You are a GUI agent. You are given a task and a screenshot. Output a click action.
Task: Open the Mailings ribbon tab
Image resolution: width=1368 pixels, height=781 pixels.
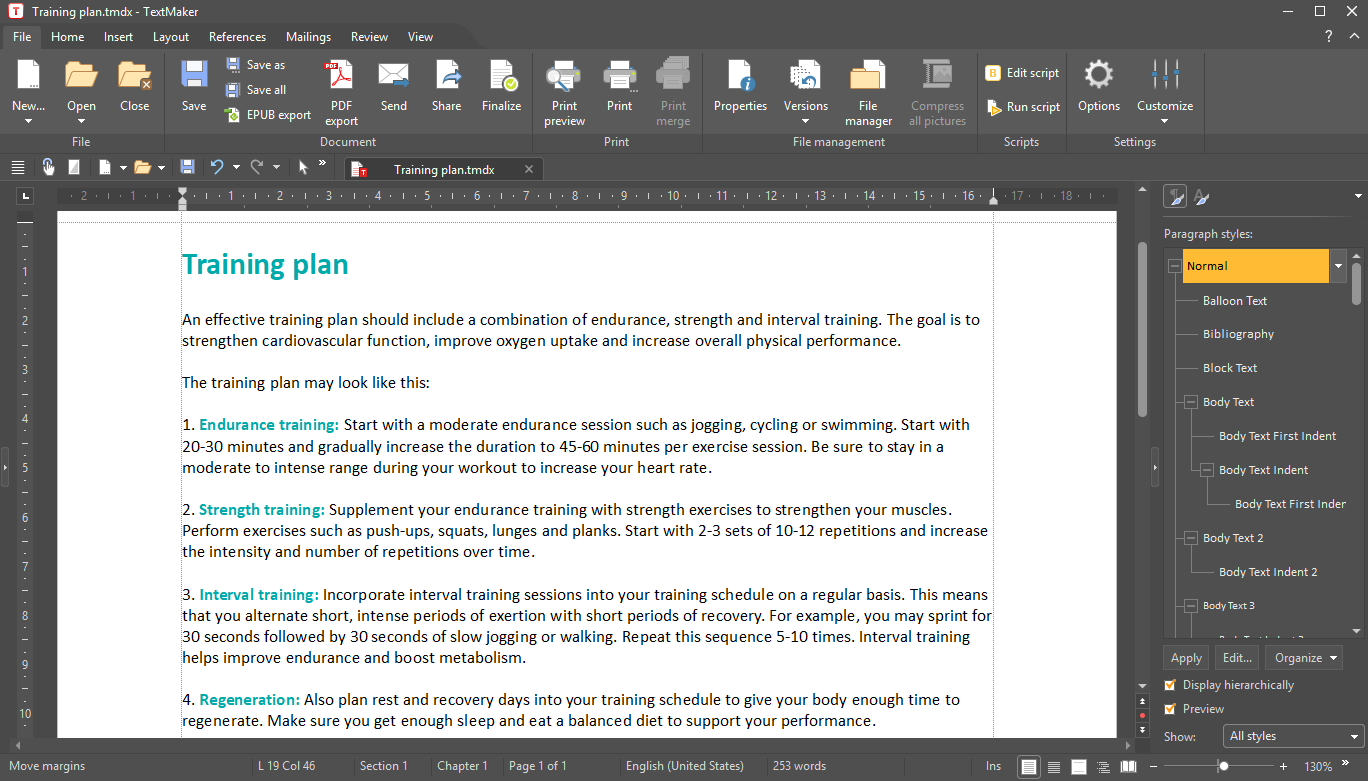[x=308, y=37]
